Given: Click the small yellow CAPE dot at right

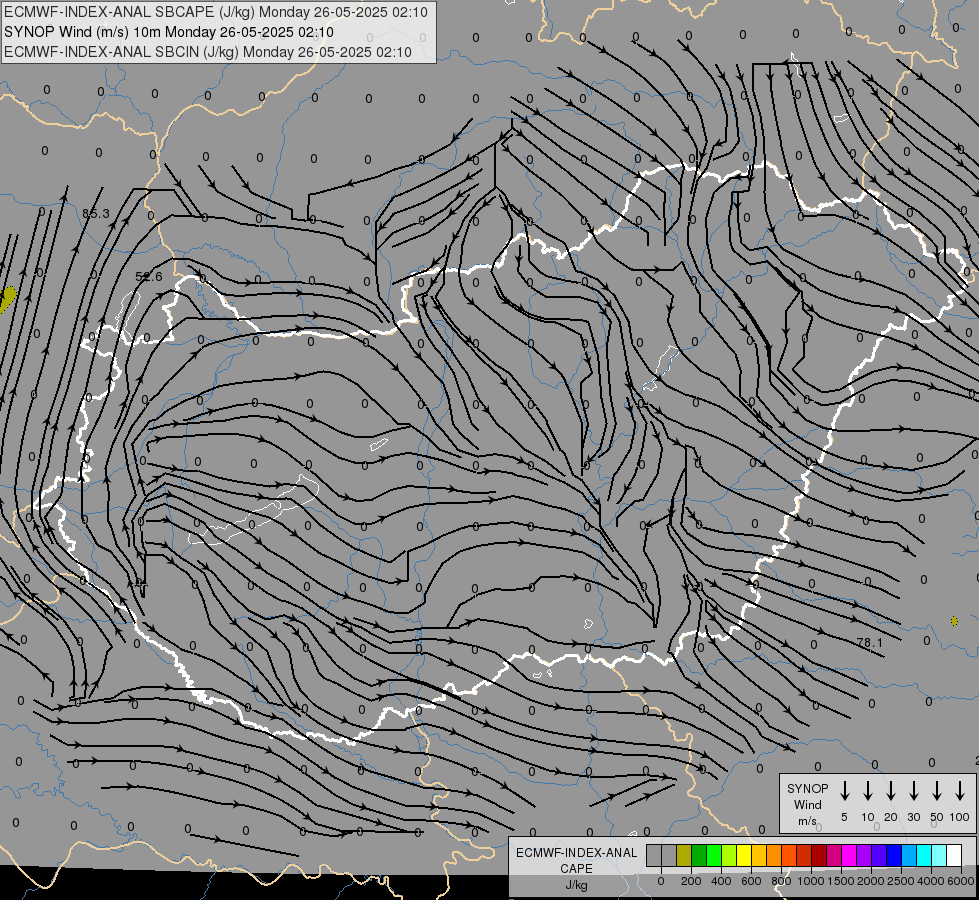Looking at the screenshot, I should coord(954,621).
